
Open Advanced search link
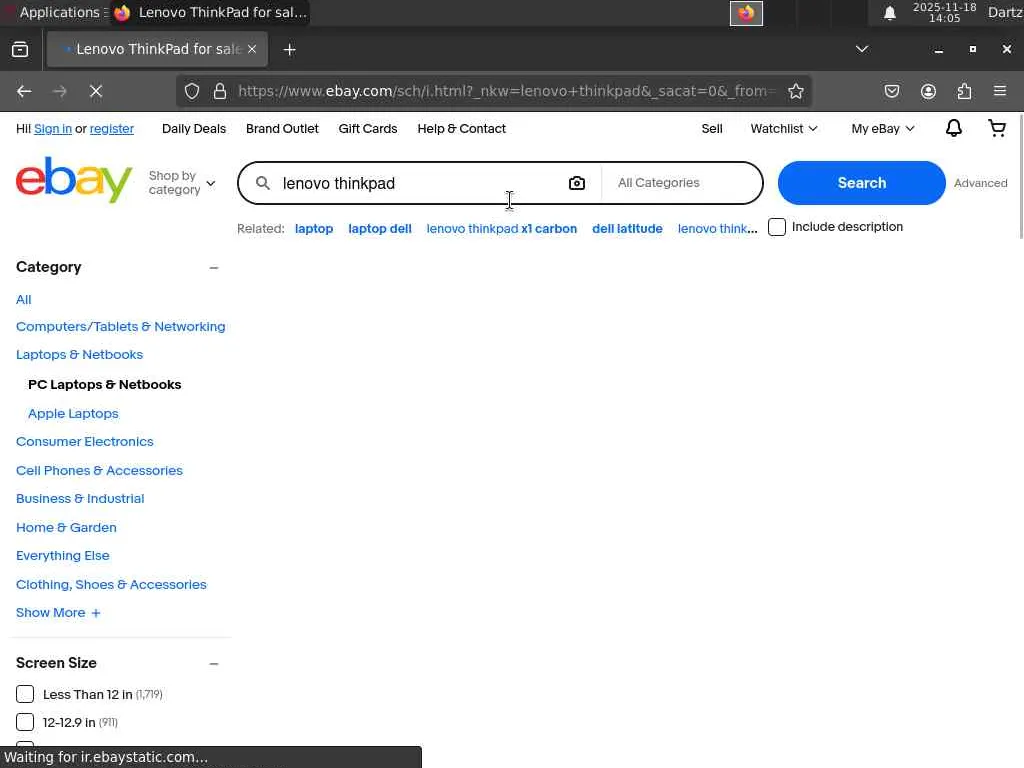980,183
